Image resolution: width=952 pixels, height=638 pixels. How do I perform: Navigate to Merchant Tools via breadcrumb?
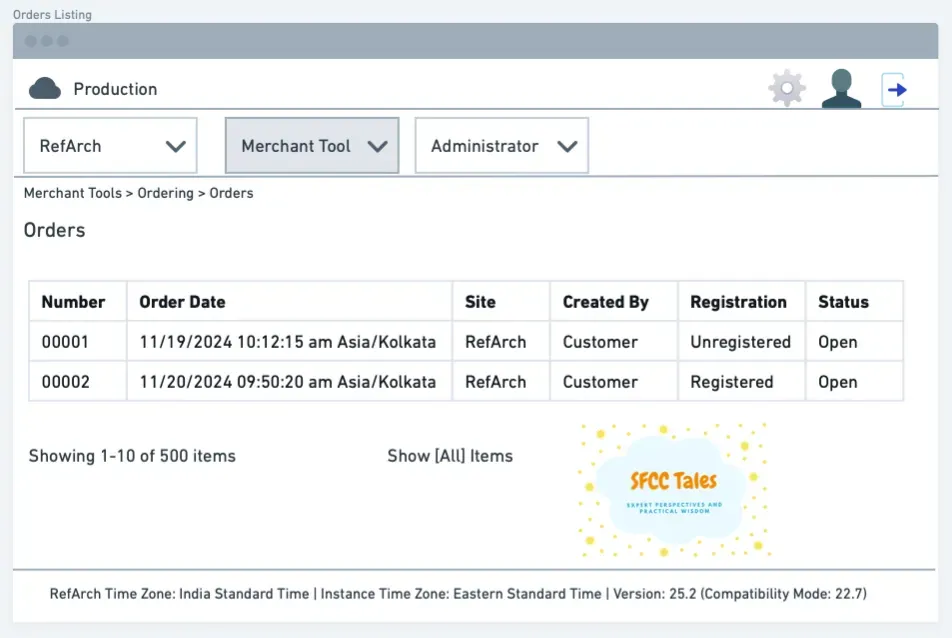tap(72, 193)
